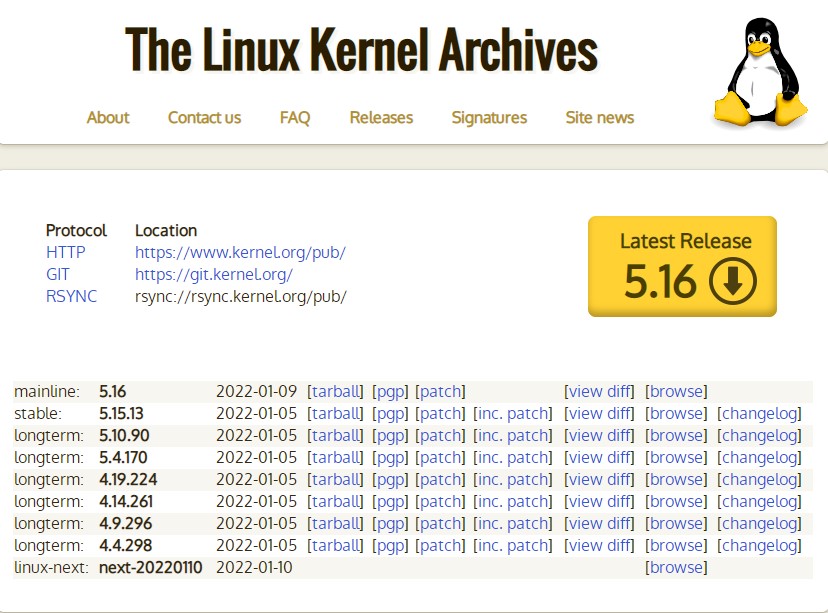Navigate to the FAQ section
Viewport: 828px width, 613px height.
click(x=294, y=118)
